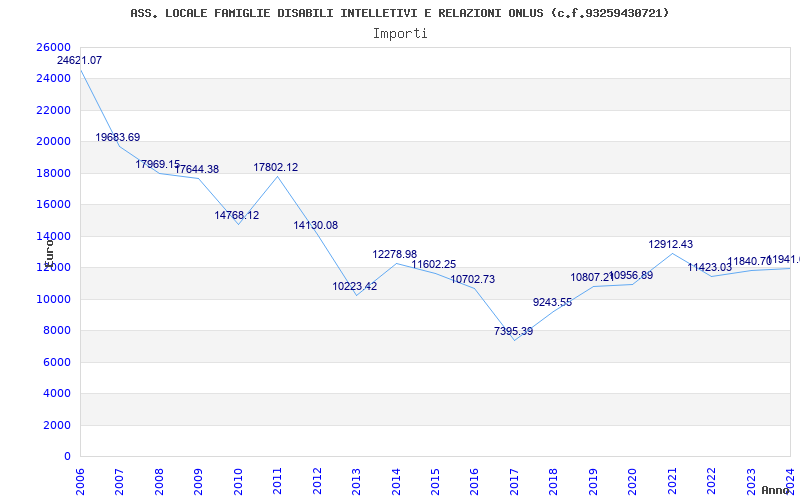Click the Anno axis label
800x500 pixels.
click(776, 490)
